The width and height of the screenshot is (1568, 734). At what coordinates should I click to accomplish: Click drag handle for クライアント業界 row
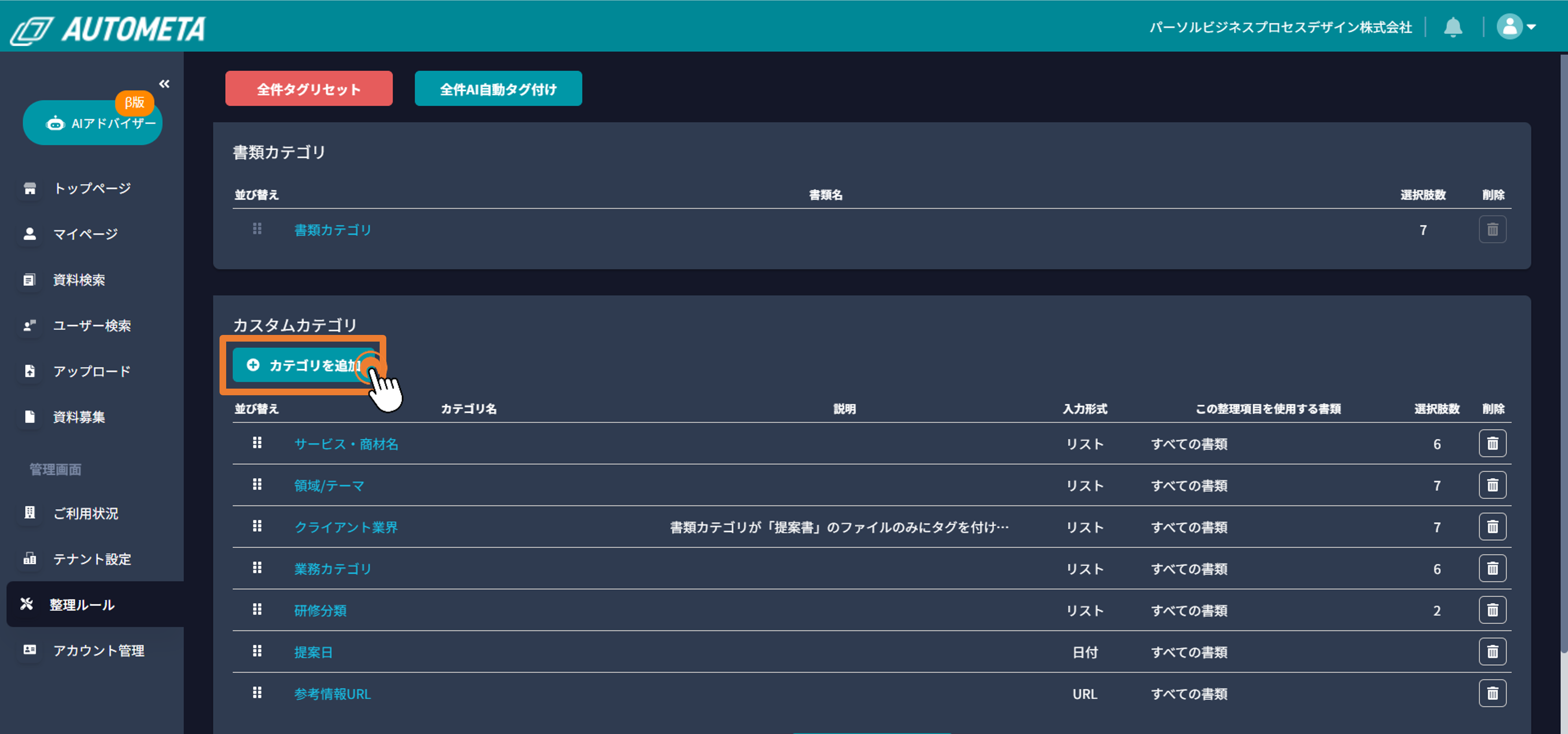[257, 526]
